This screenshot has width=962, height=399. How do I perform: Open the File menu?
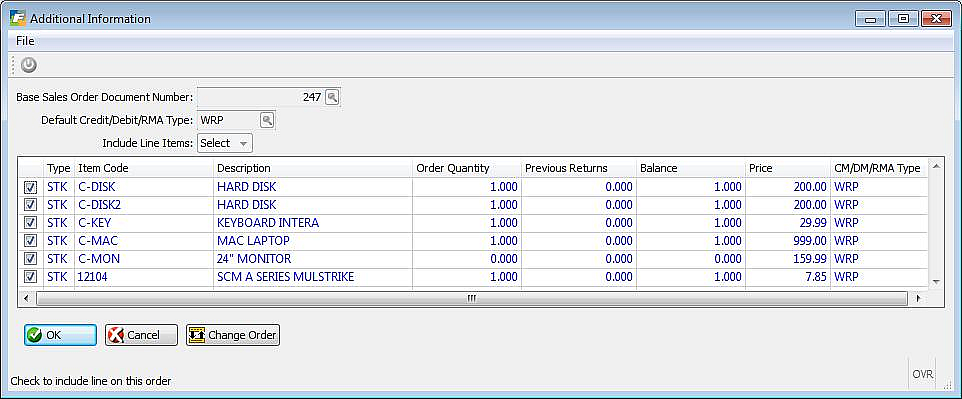[x=25, y=41]
